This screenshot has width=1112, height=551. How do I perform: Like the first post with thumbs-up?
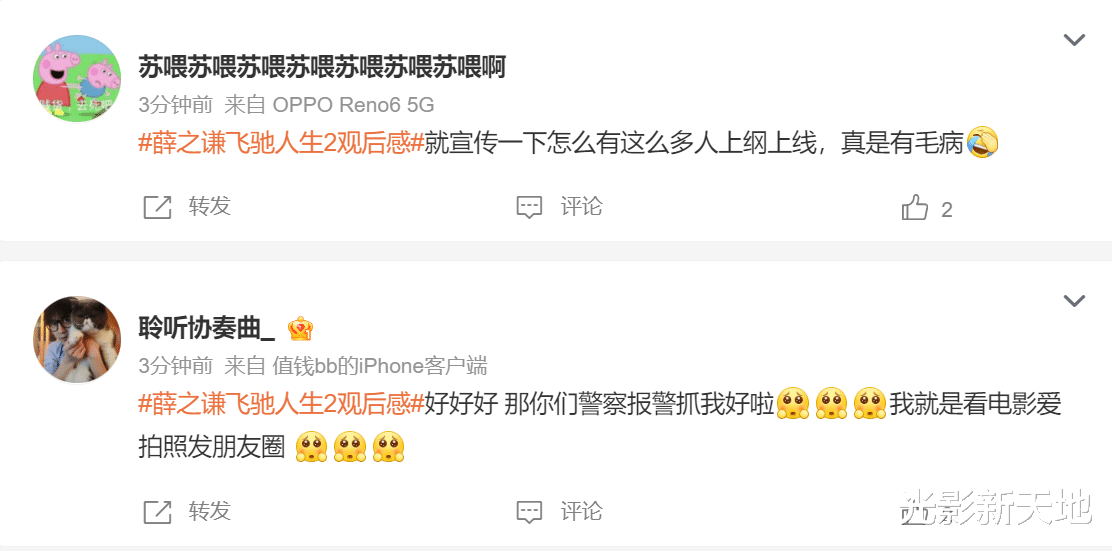point(915,208)
